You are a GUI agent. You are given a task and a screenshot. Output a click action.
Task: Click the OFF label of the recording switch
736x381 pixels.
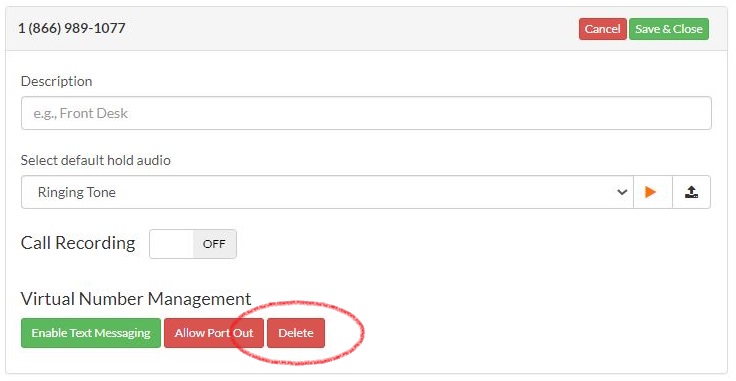pyautogui.click(x=214, y=244)
